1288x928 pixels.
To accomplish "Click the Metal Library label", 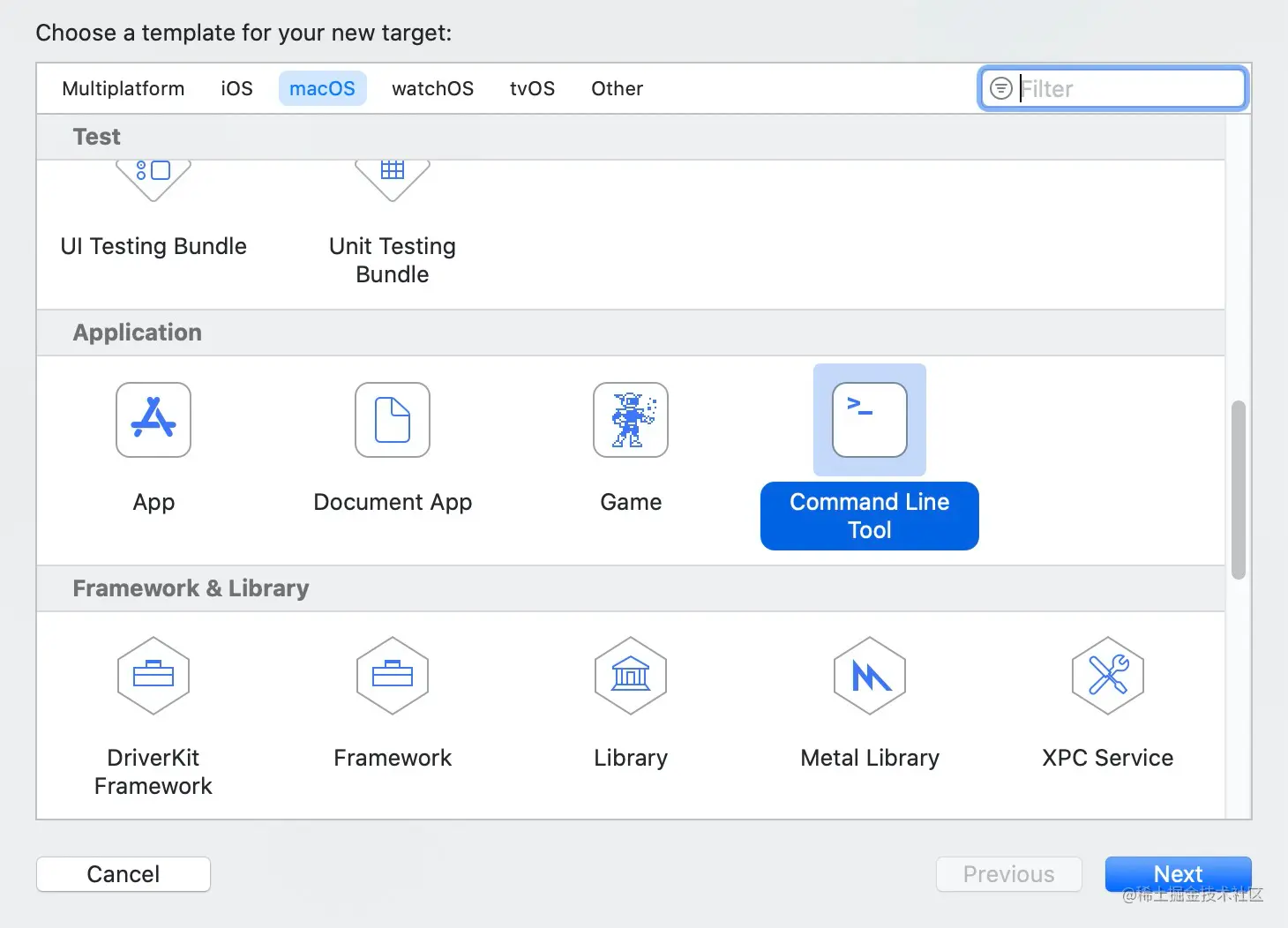I will [870, 758].
